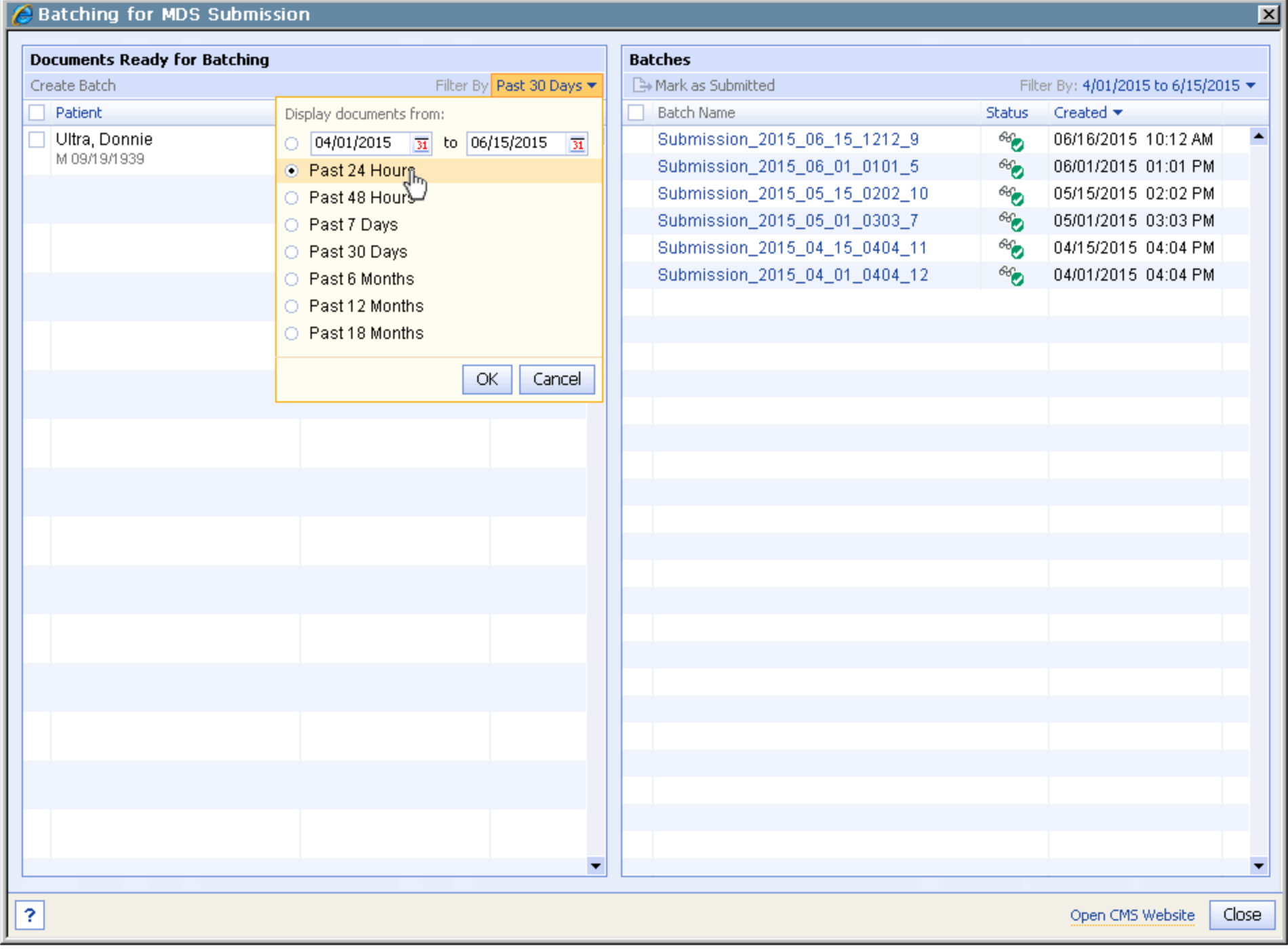Expand the Past 30 Days filter dropdown
This screenshot has height=949, width=1288.
point(546,85)
